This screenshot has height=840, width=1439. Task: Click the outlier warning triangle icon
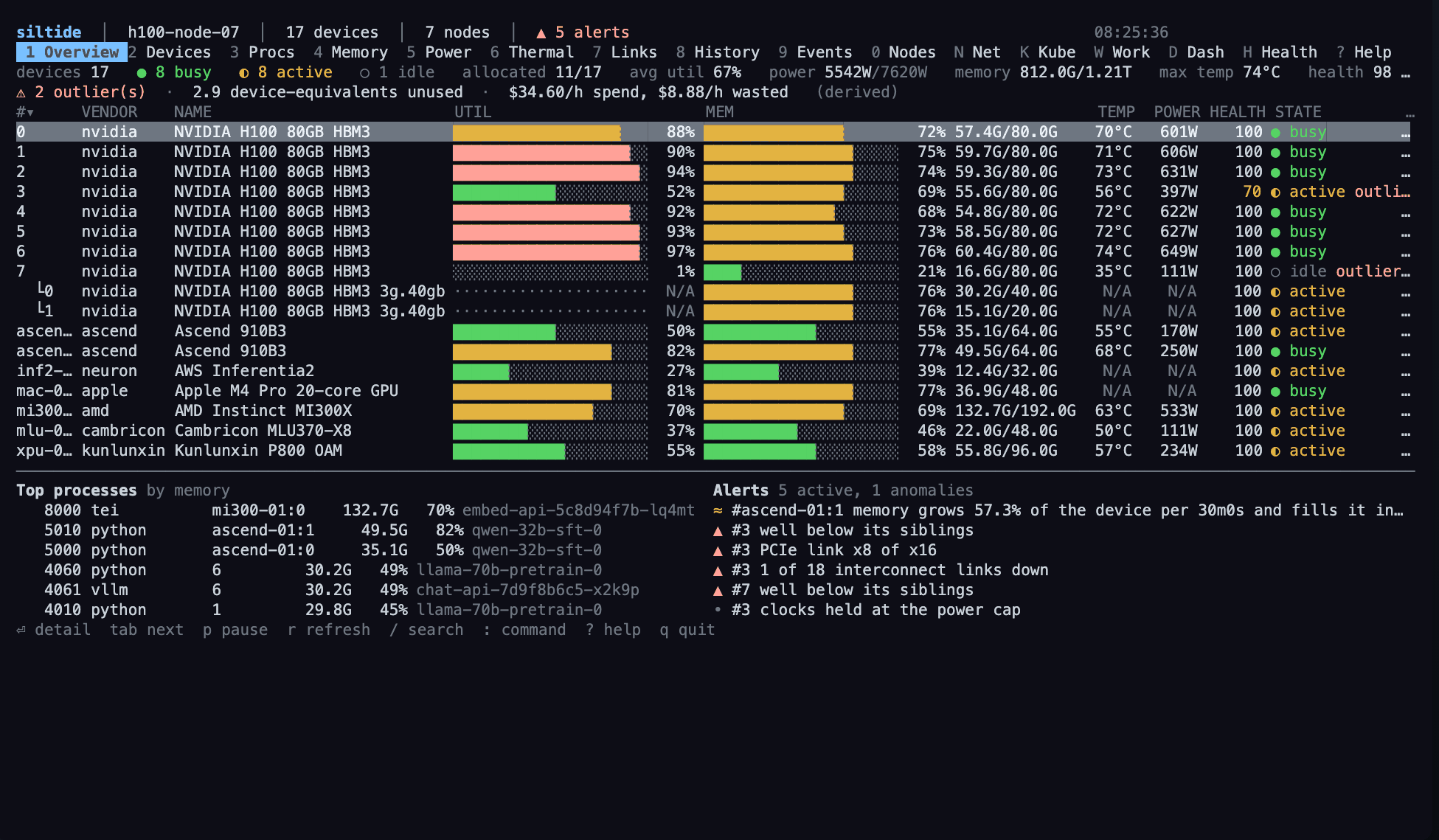[x=21, y=92]
